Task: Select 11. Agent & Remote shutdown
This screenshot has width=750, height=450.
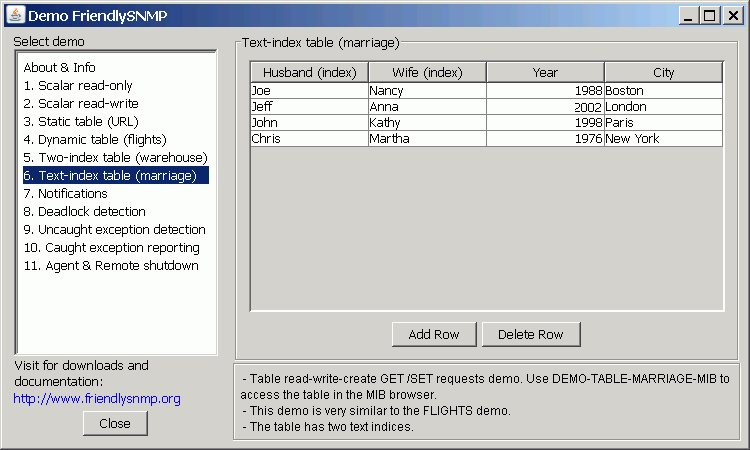Action: (116, 265)
